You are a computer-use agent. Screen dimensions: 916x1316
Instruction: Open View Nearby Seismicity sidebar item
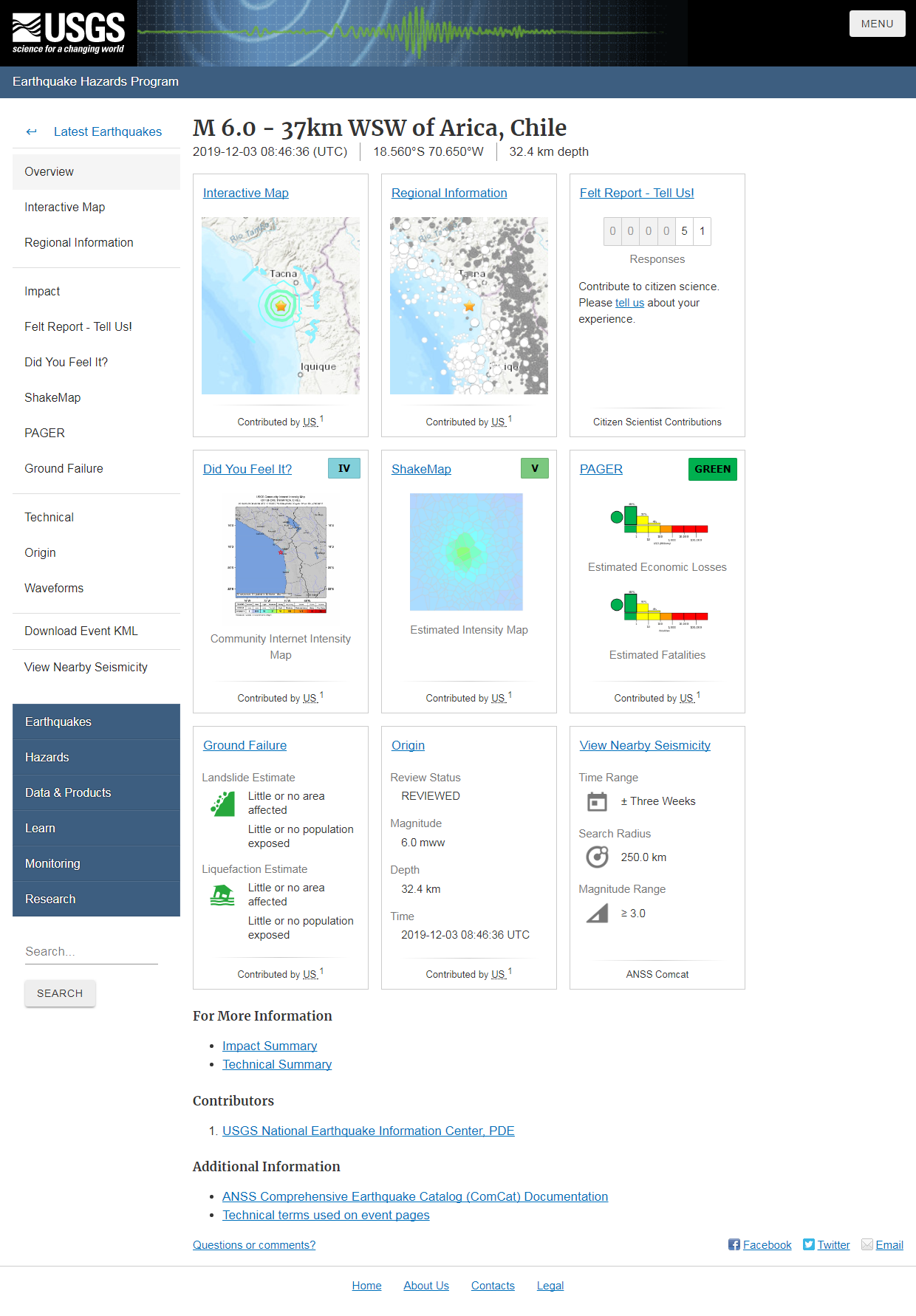(x=96, y=667)
